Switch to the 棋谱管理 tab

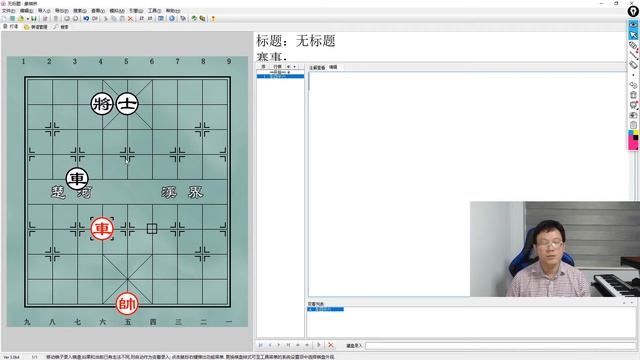click(x=36, y=27)
